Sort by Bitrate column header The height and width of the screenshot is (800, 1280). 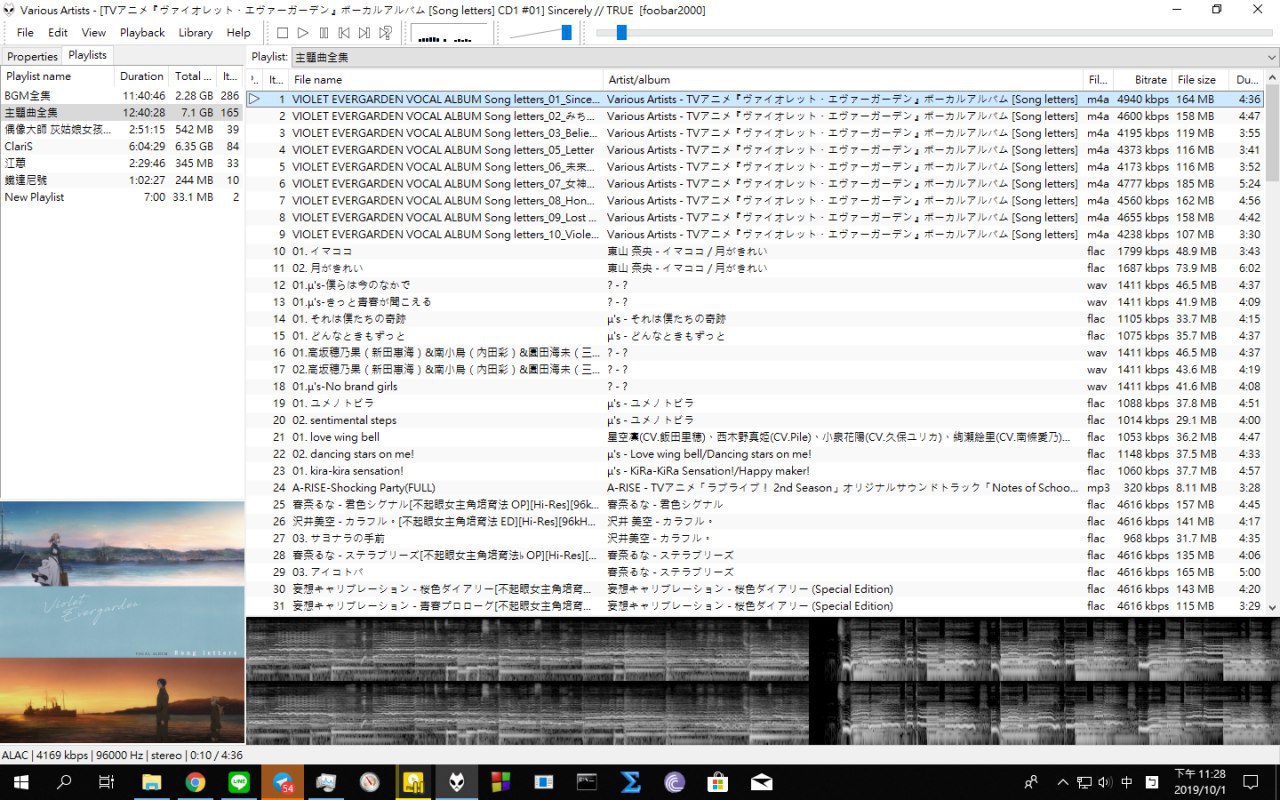pyautogui.click(x=1143, y=79)
